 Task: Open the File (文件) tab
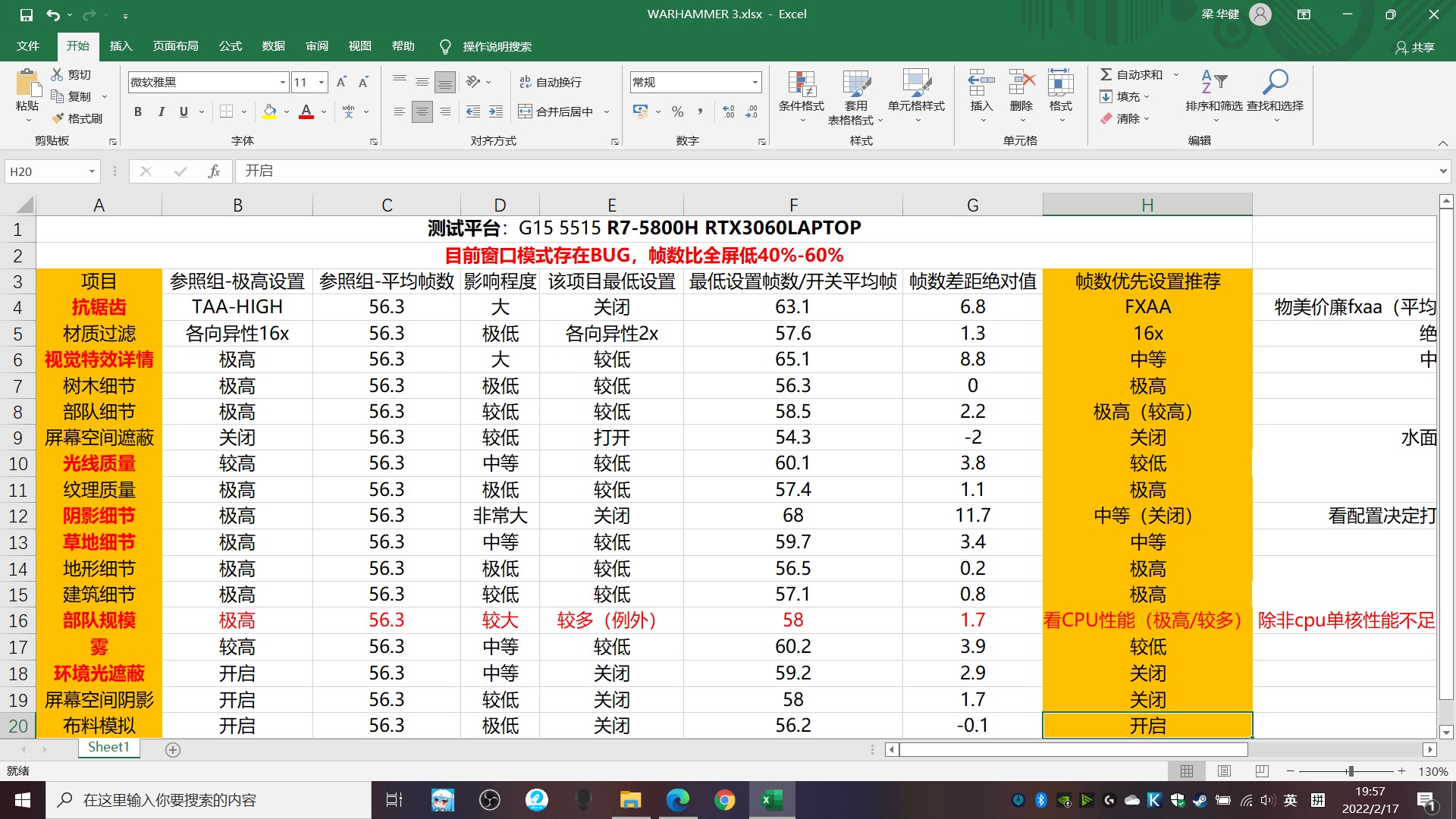pyautogui.click(x=28, y=46)
